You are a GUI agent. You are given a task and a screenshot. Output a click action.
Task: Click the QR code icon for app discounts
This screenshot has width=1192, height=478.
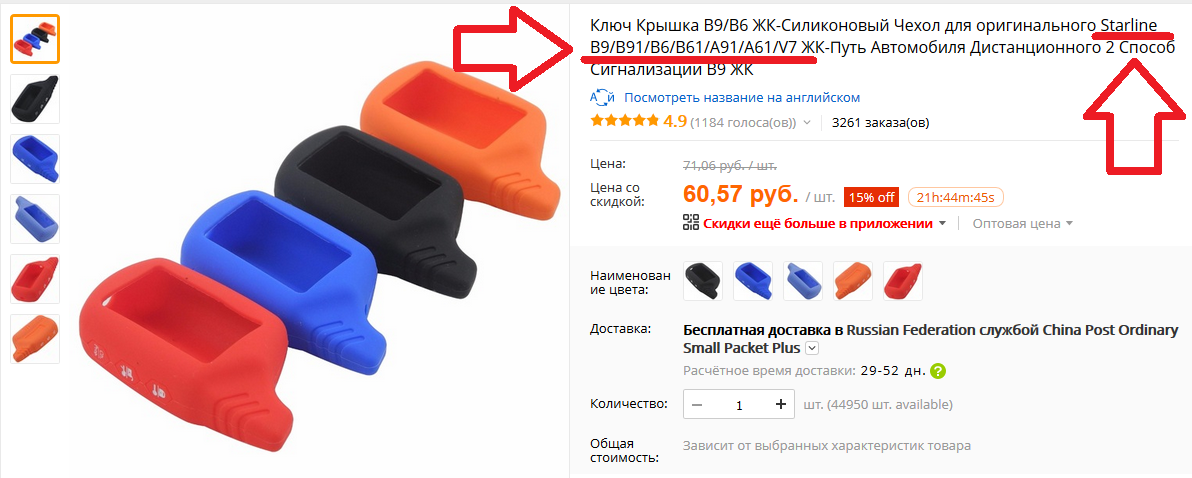coord(690,223)
